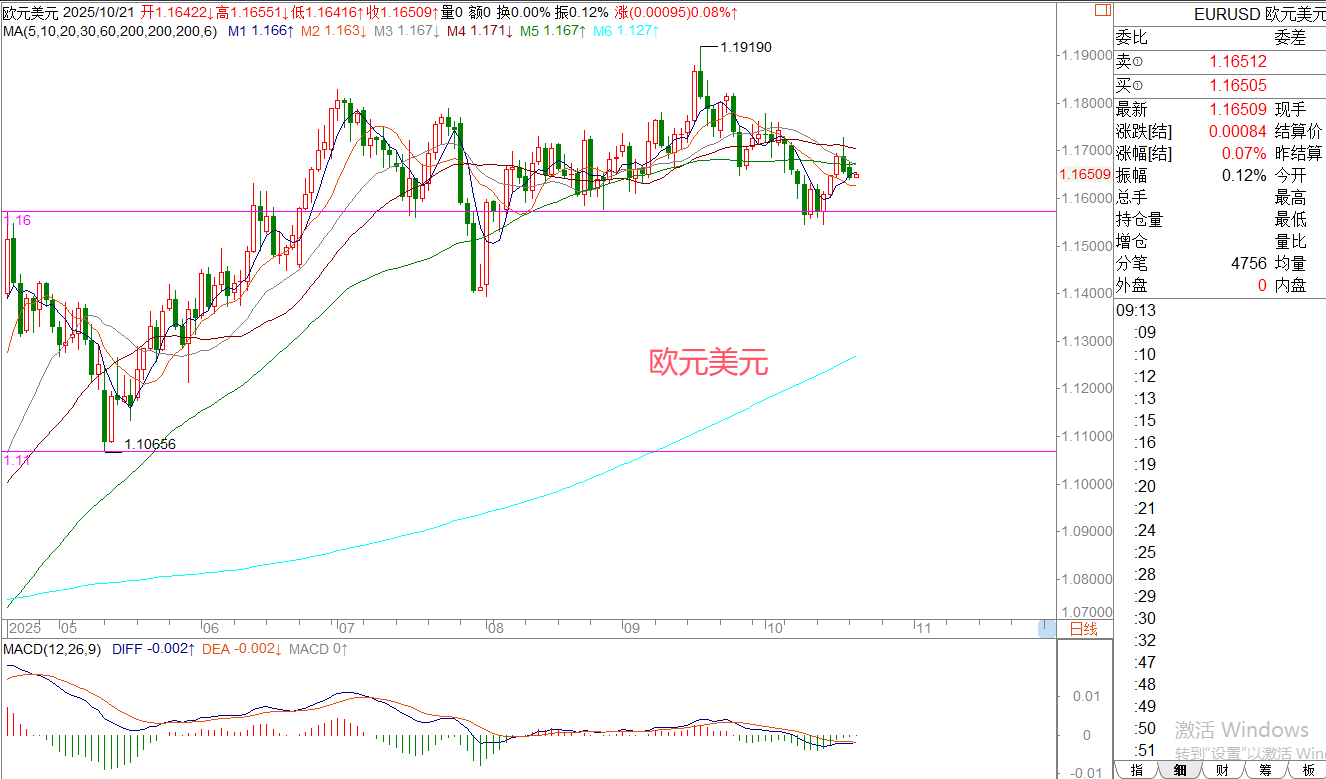Switch to the 指 tab
Image resolution: width=1326 pixels, height=779 pixels.
coord(1136,770)
